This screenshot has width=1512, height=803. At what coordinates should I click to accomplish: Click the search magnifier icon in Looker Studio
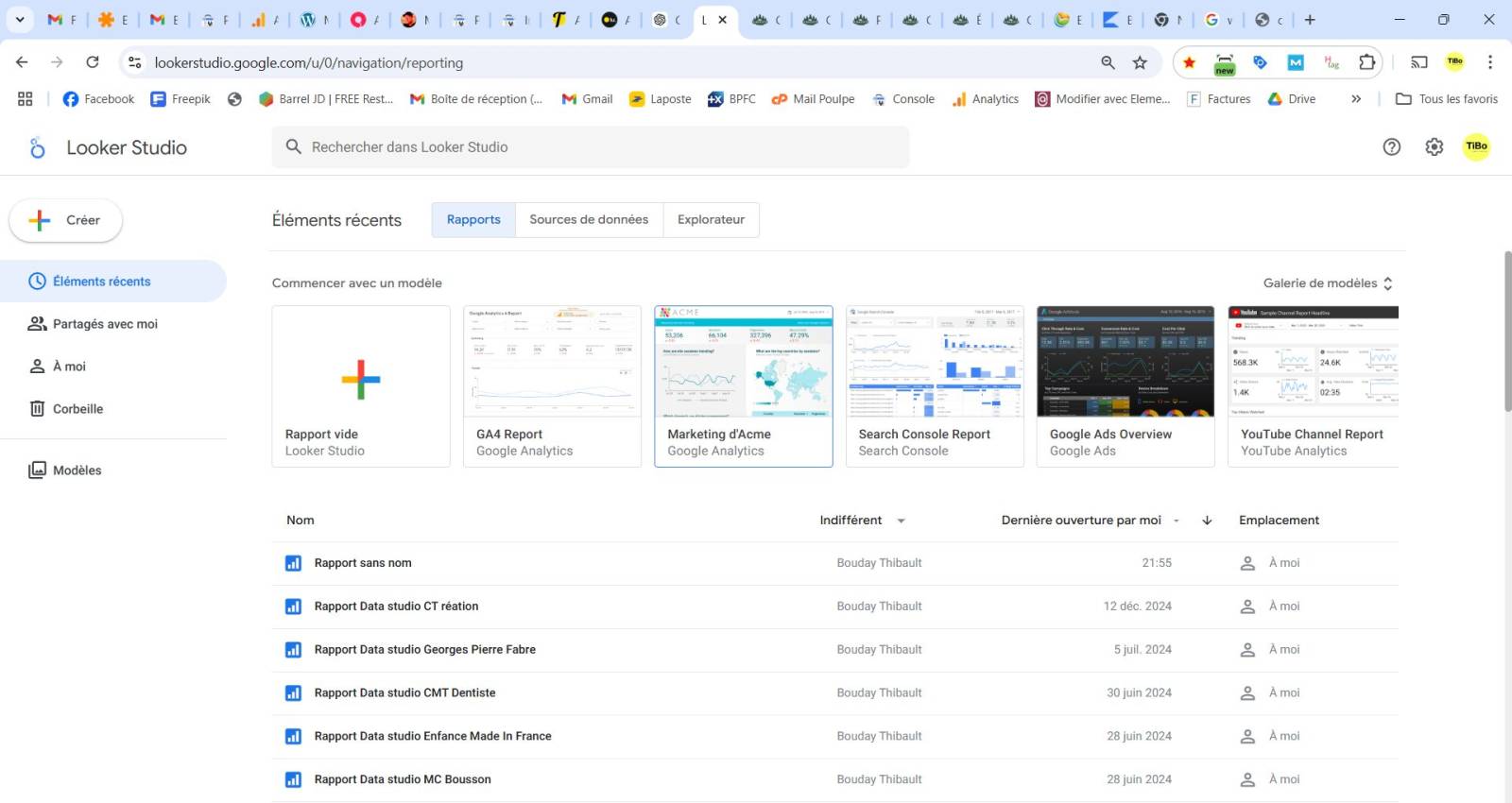(294, 146)
